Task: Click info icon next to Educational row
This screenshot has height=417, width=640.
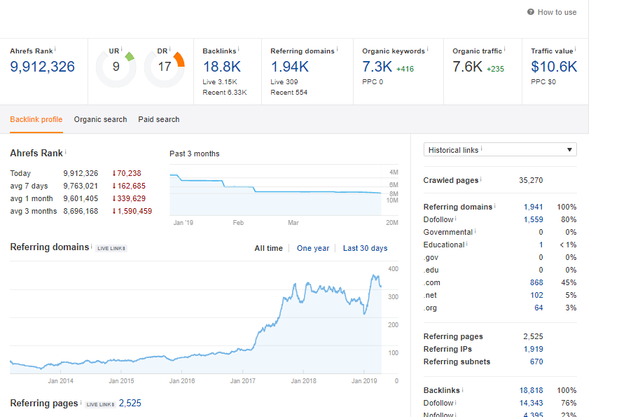Action: 467,243
